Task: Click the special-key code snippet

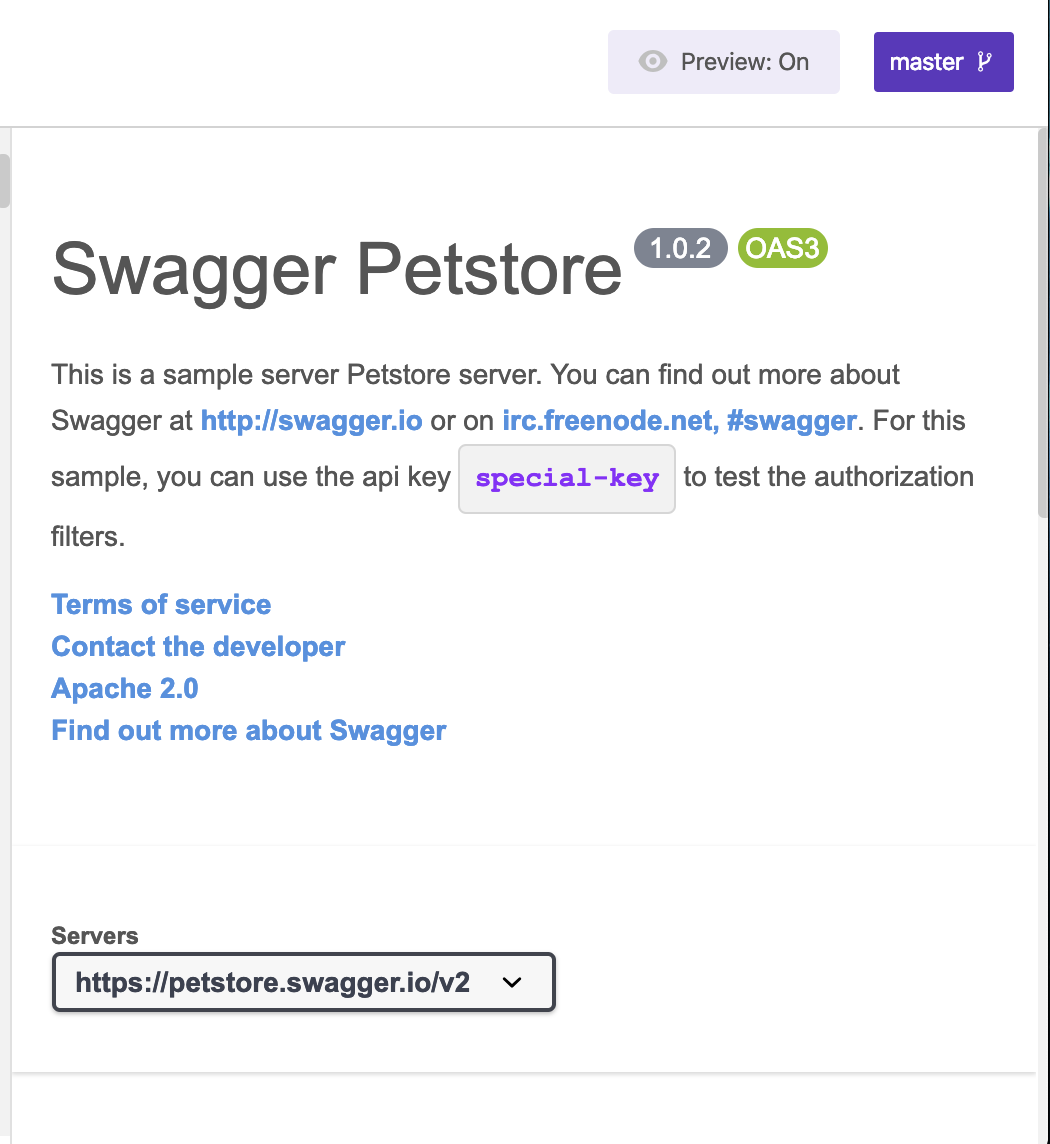Action: [567, 478]
